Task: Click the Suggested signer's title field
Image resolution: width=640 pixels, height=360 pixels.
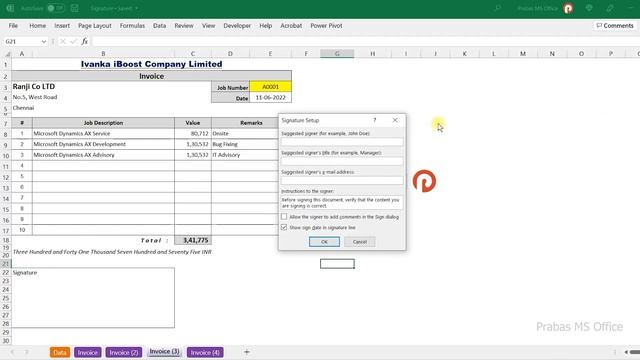Action: click(x=342, y=161)
